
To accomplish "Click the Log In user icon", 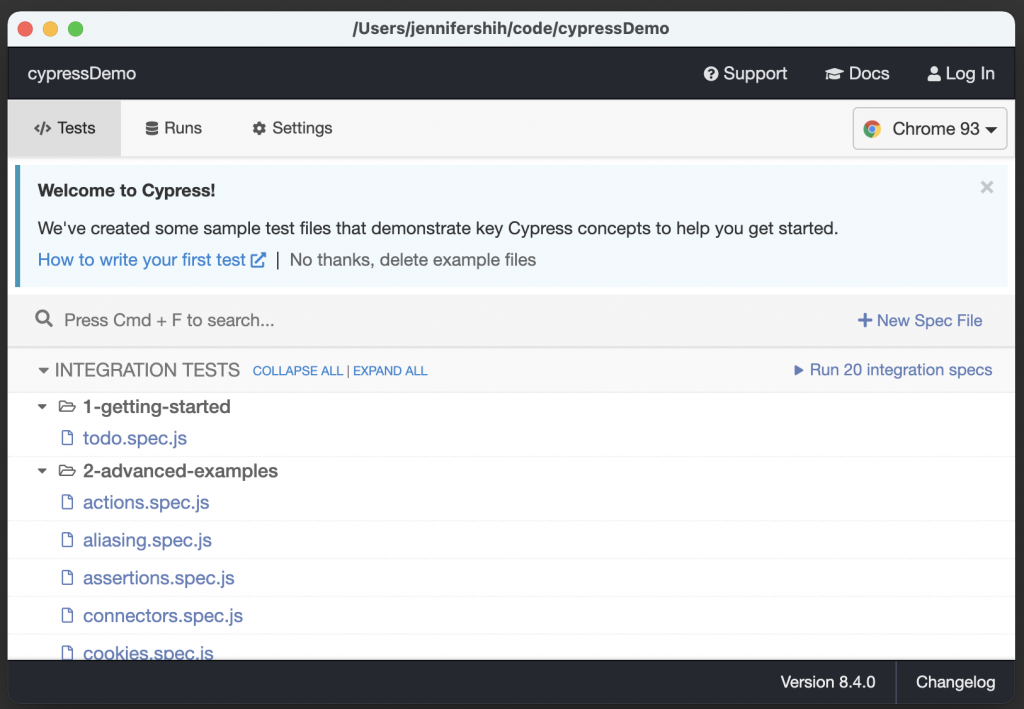I will coord(934,74).
